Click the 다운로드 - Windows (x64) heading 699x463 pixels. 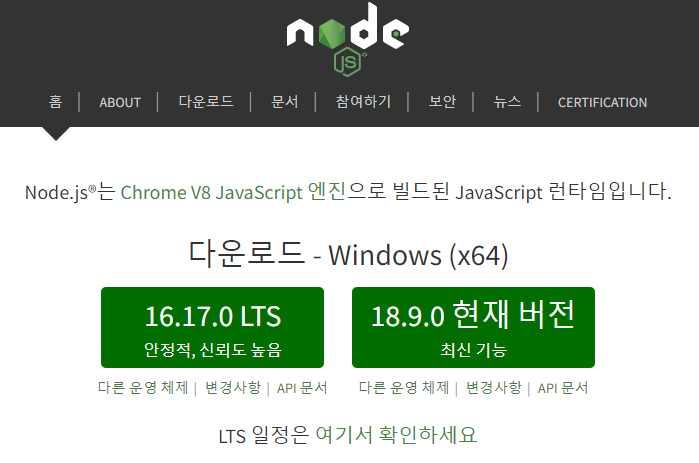click(348, 254)
